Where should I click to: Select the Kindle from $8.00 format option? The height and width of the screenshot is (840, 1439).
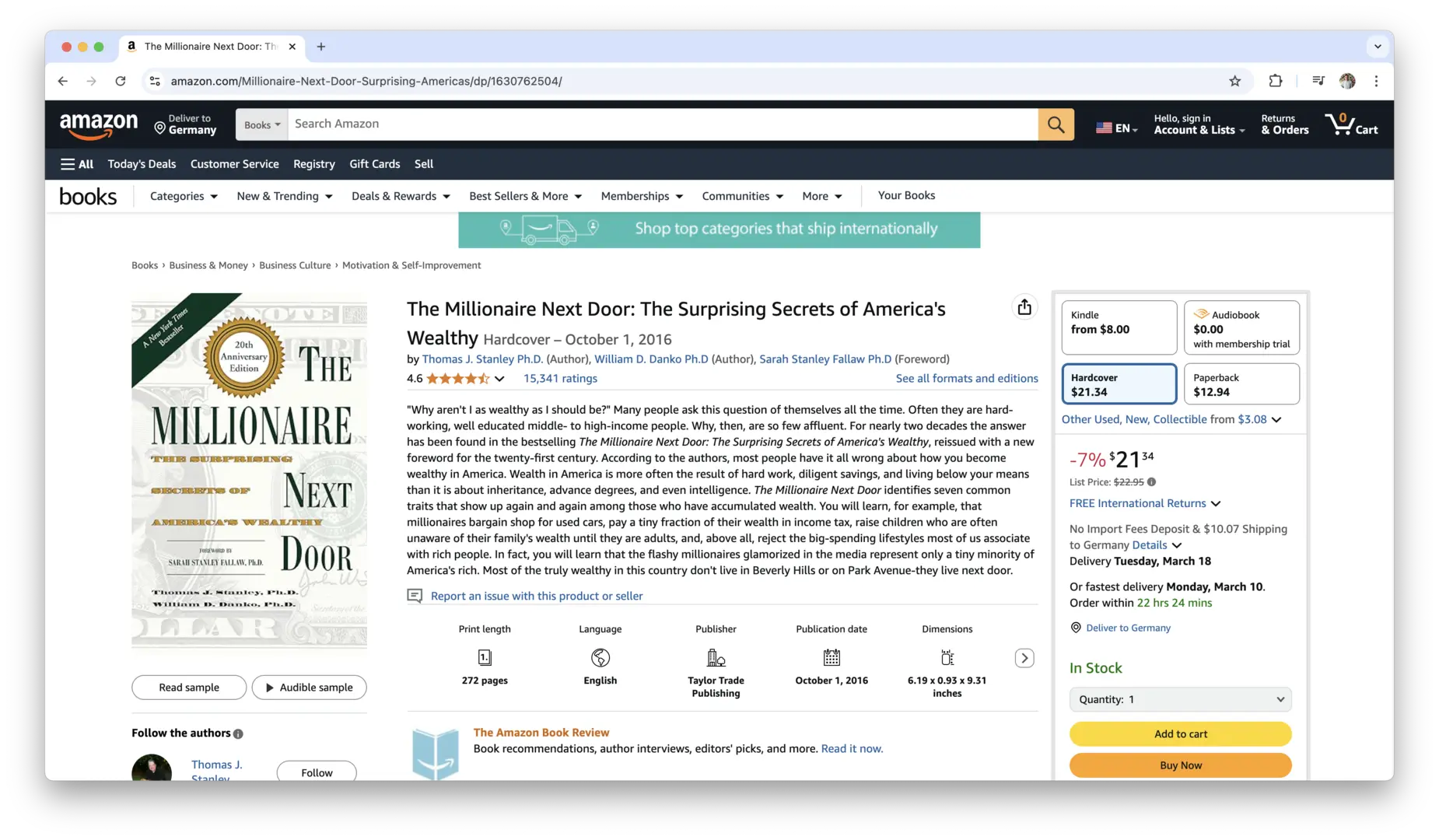coord(1119,327)
